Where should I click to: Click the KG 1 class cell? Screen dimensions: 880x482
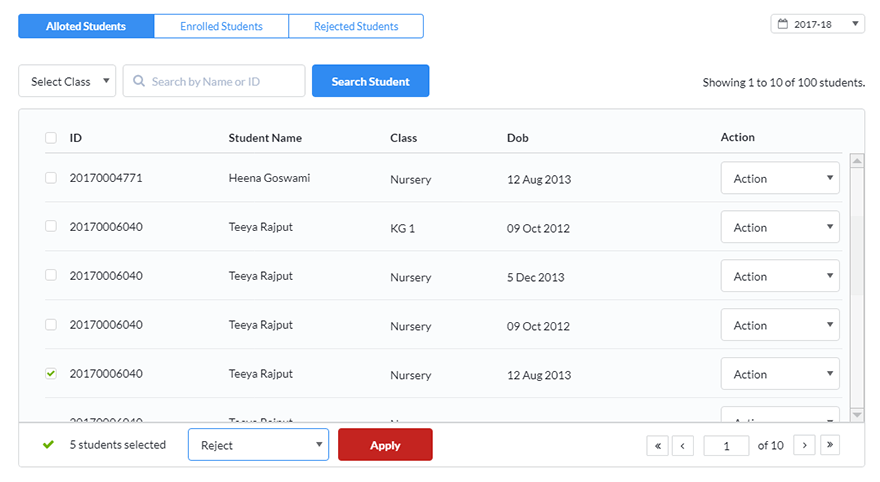[x=402, y=228]
